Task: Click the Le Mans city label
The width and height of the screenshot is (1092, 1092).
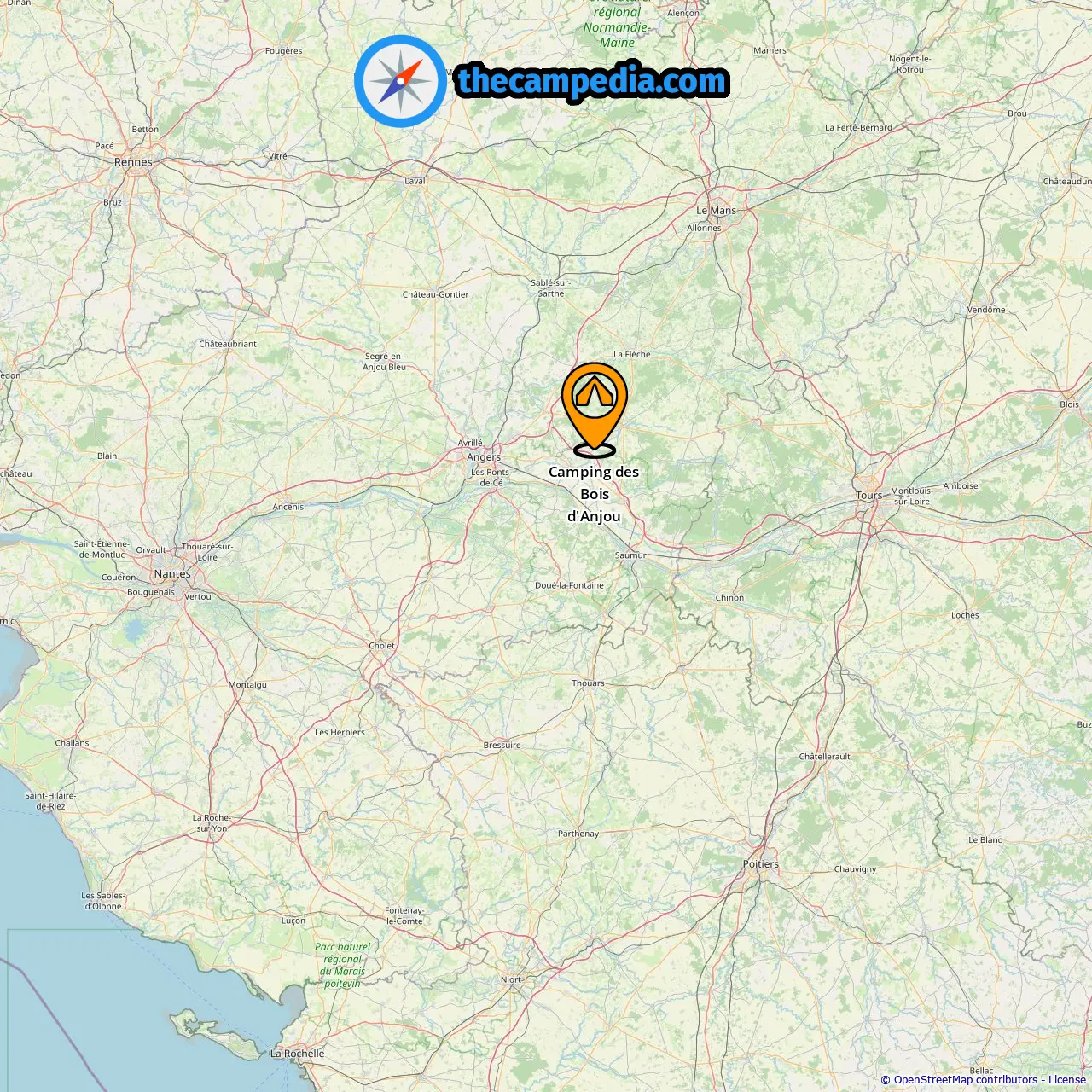Action: pyautogui.click(x=716, y=211)
